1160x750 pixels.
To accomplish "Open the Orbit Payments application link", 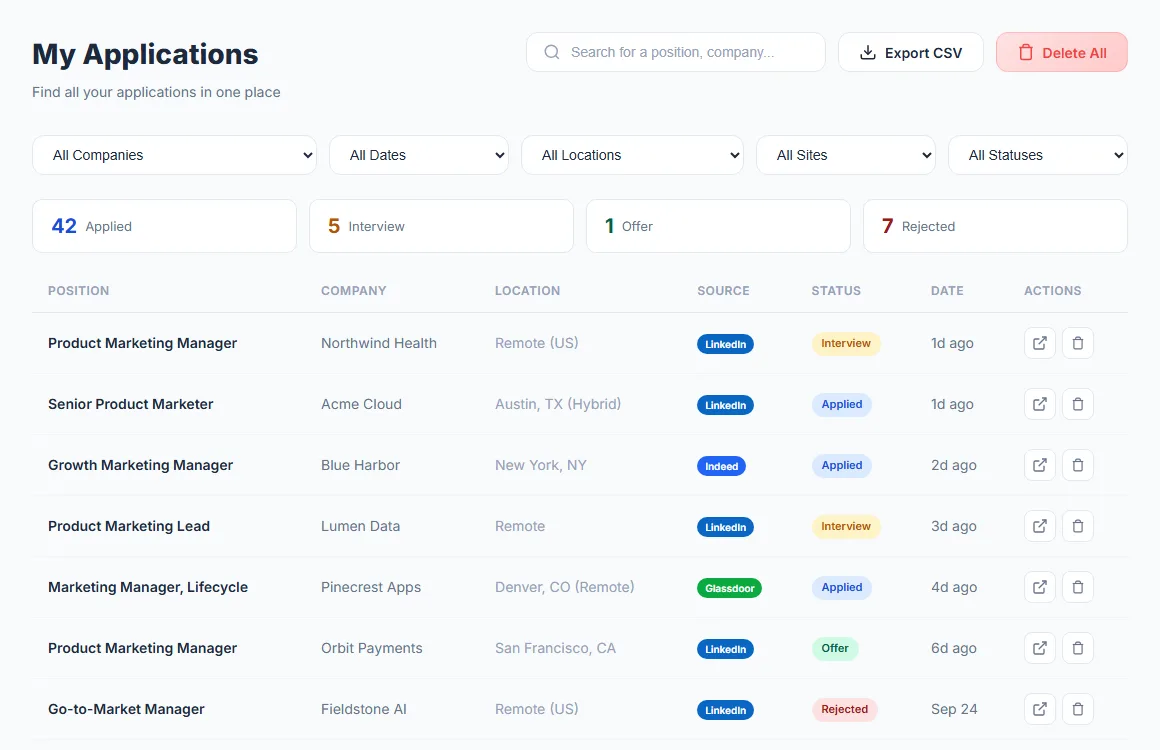I will [x=1039, y=648].
